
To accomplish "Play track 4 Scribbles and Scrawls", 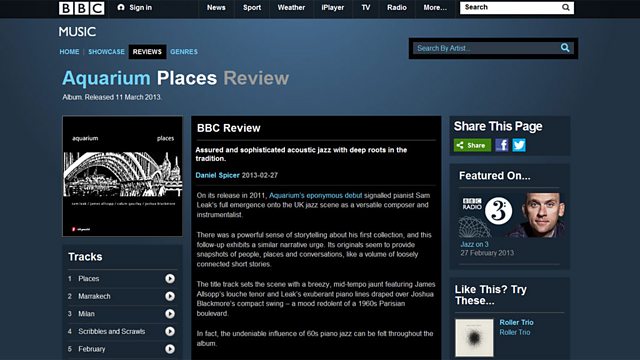I will (x=170, y=331).
